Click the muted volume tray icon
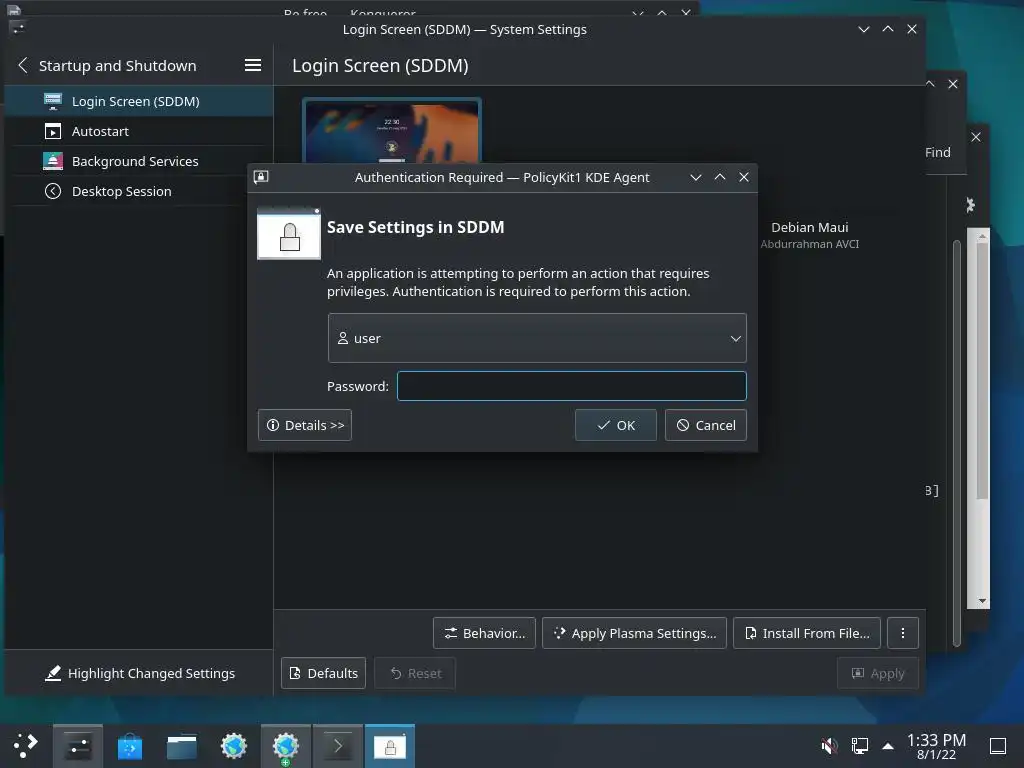1024x768 pixels. tap(829, 745)
